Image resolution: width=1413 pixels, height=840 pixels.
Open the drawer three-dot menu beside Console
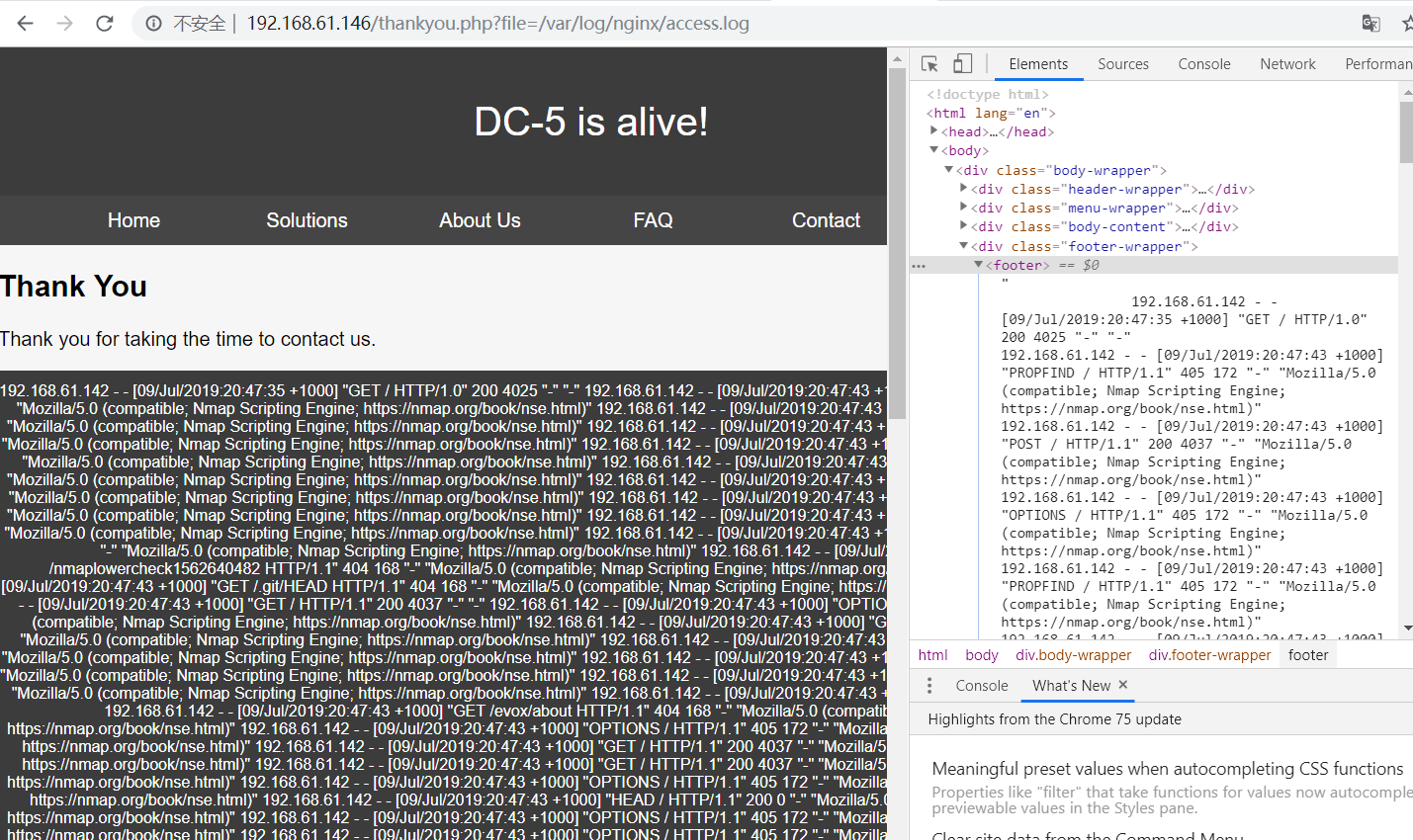point(929,685)
